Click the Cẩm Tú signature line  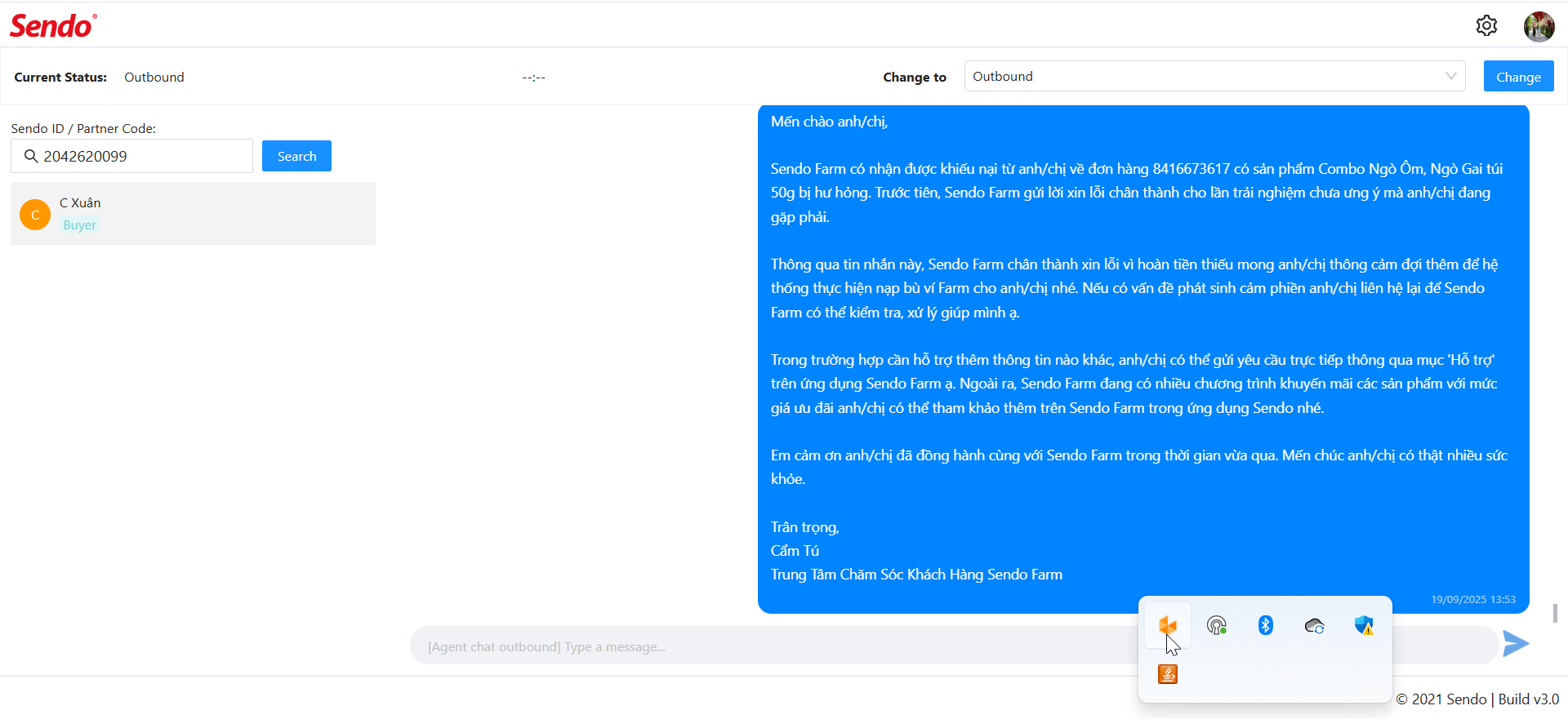795,551
